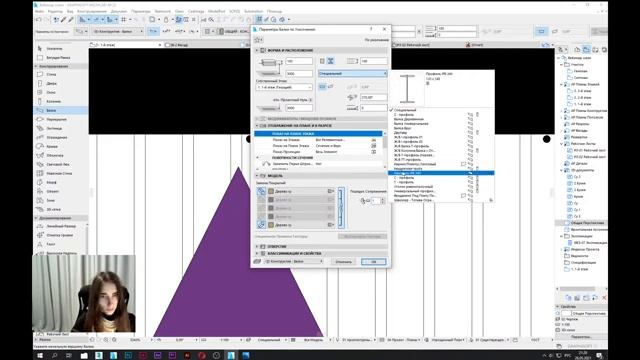The width and height of the screenshot is (640, 360).
Task: Open taskbar search
Action: click(x=54, y=355)
